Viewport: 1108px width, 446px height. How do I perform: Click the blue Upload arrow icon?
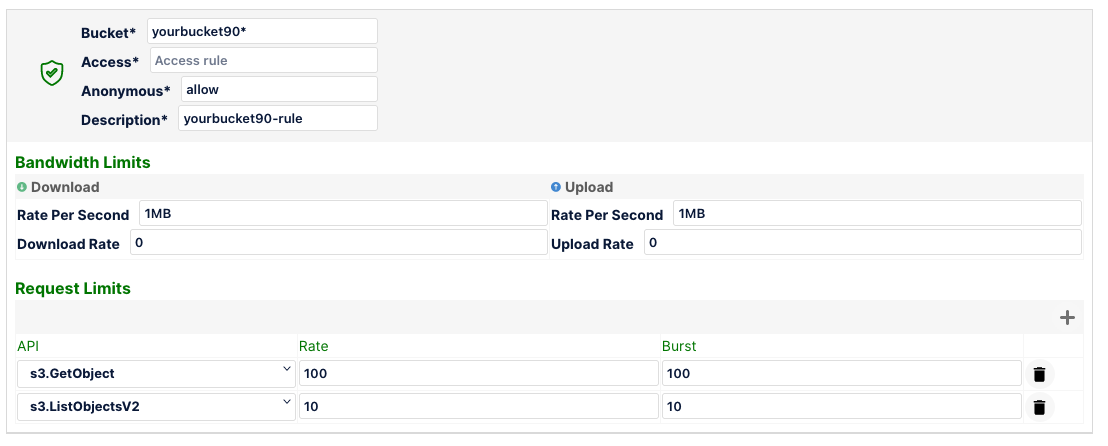(555, 187)
